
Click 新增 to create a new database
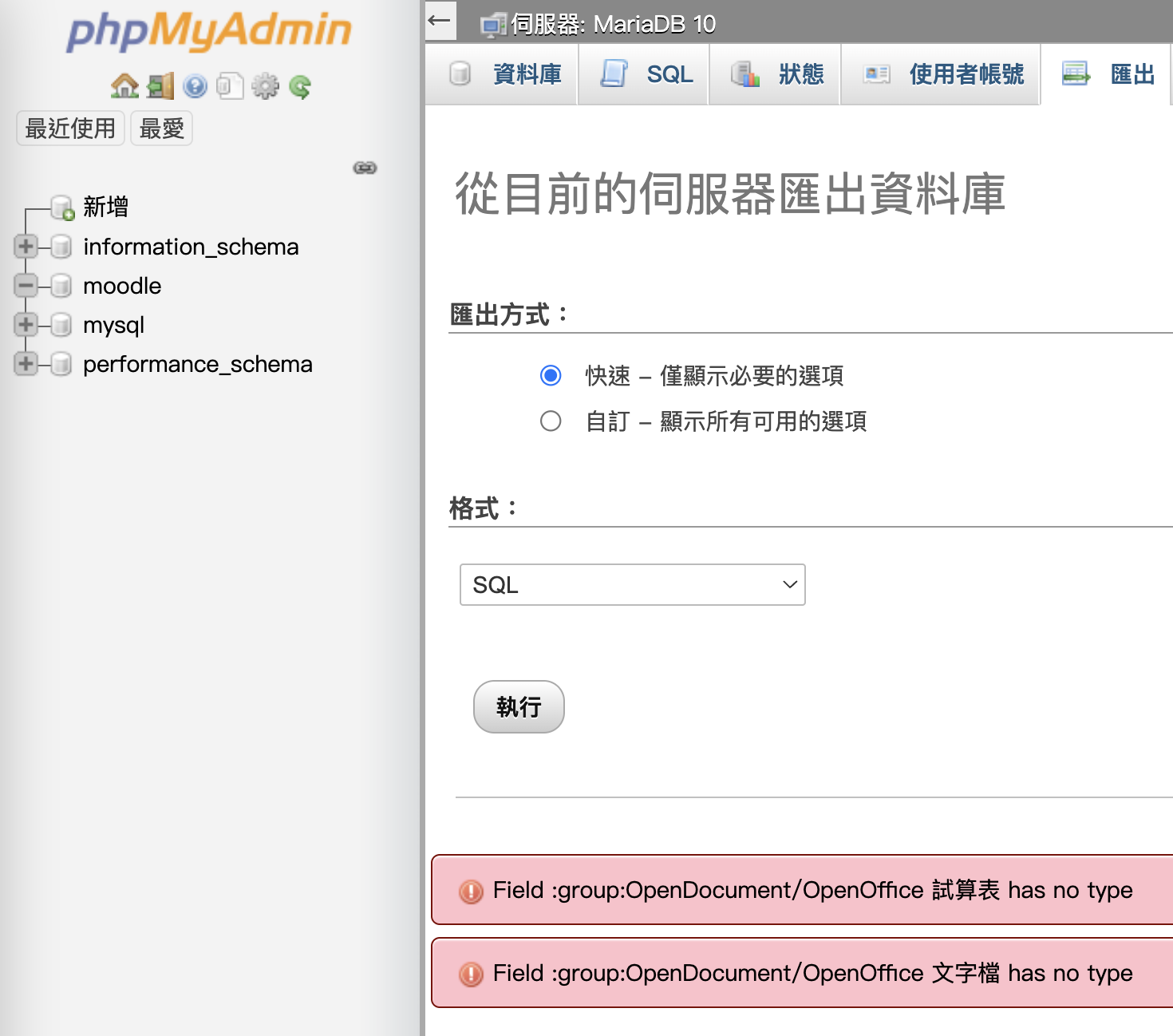click(105, 207)
